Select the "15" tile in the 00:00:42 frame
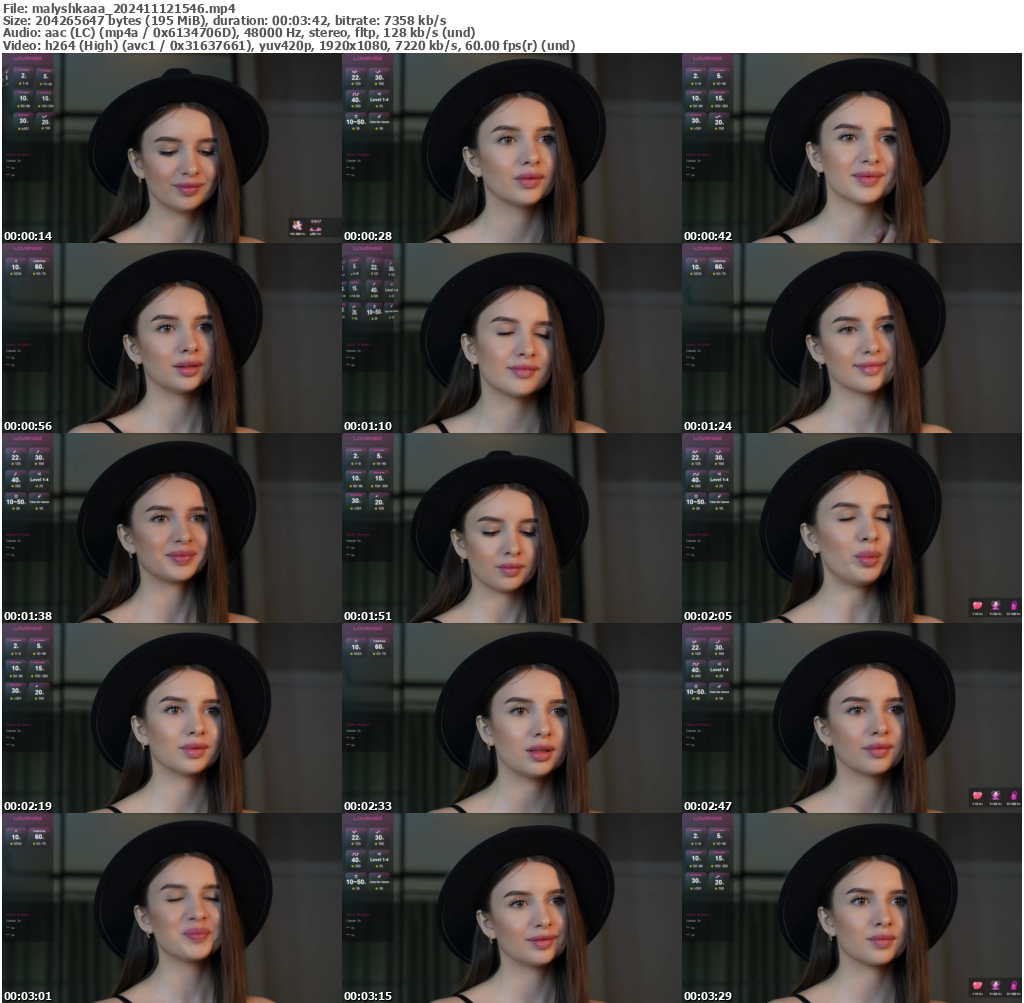Image resolution: width=1024 pixels, height=1003 pixels. [719, 99]
